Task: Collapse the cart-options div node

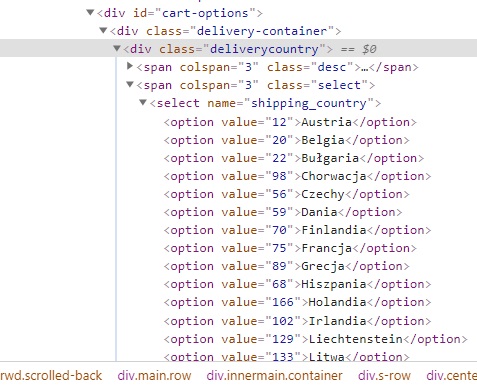Action: tap(90, 13)
